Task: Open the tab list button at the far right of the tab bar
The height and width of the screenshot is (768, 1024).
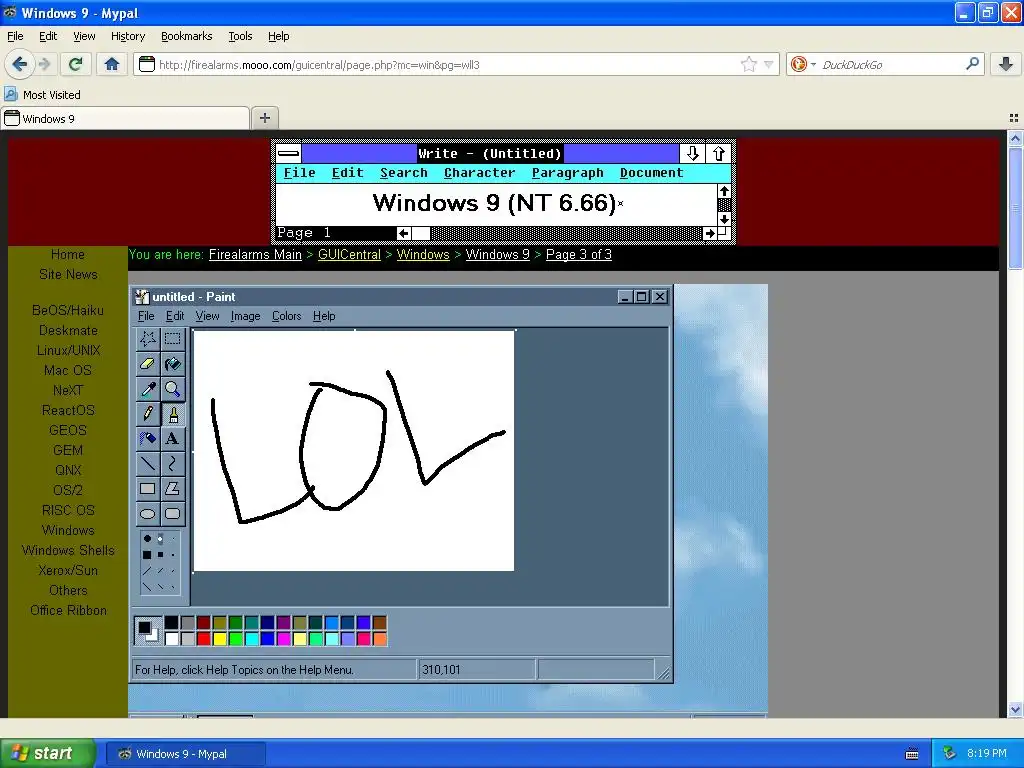Action: (1014, 118)
